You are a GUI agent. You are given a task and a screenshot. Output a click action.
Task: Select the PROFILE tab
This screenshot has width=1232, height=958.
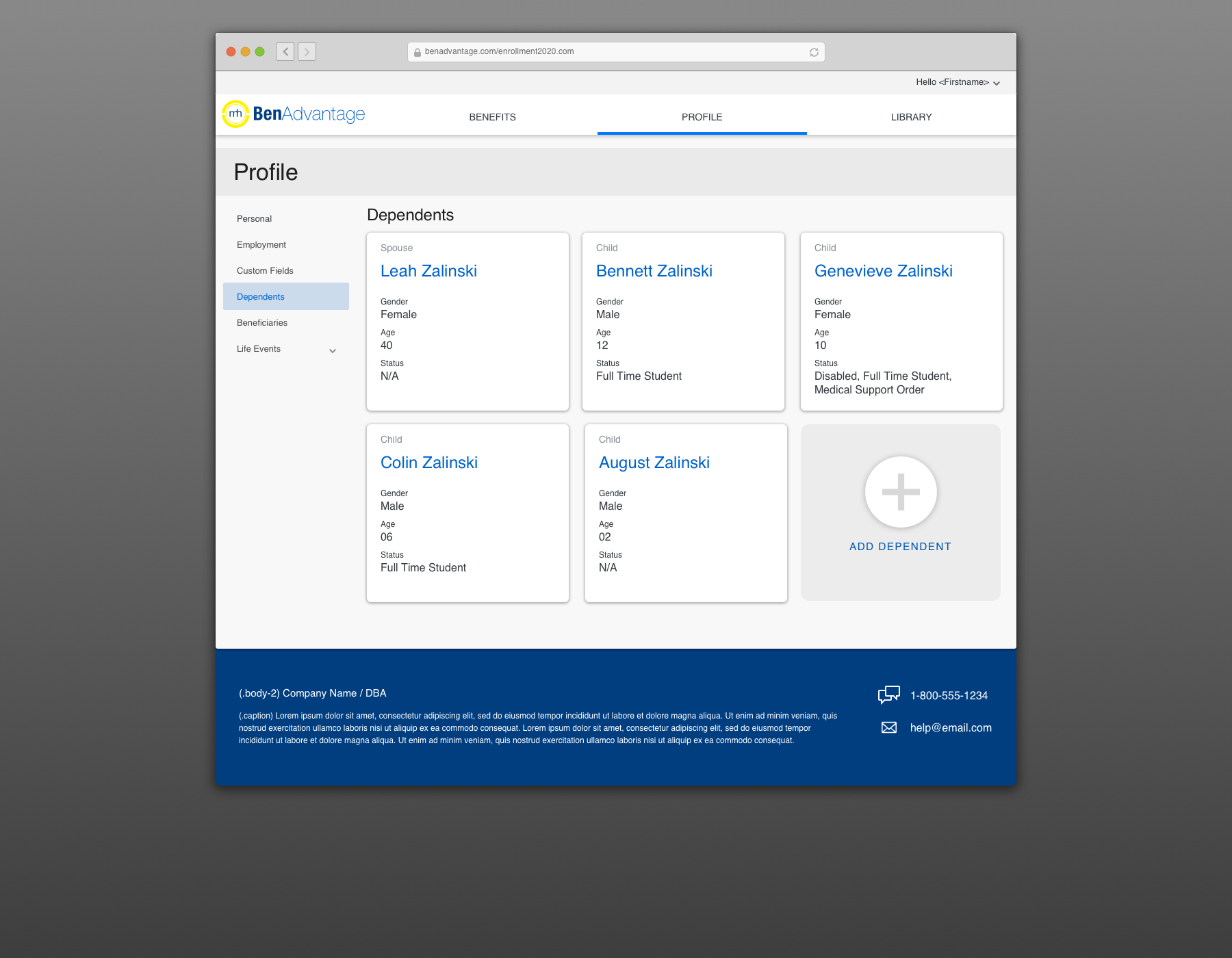coord(702,117)
